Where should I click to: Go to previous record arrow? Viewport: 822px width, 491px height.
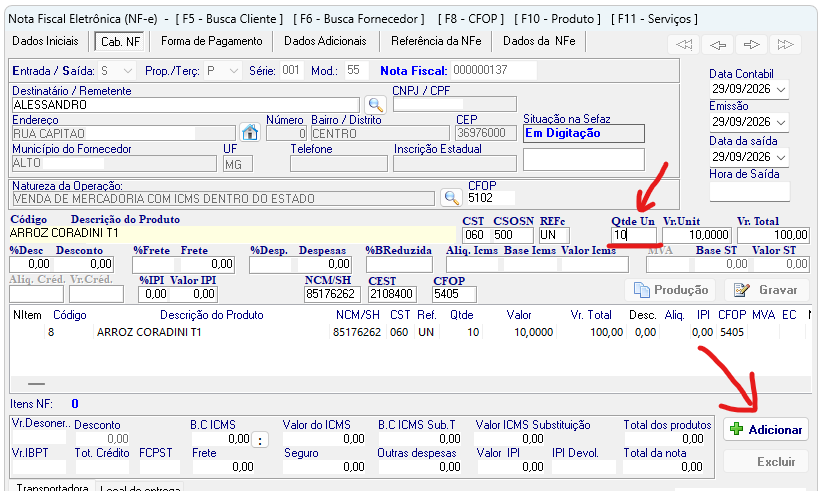click(717, 45)
